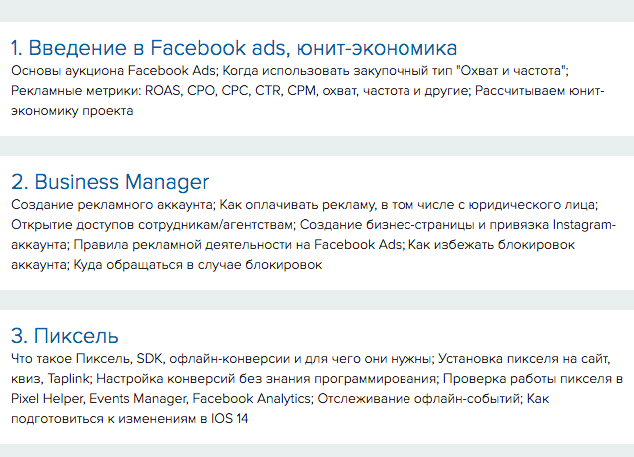This screenshot has height=457, width=634.
Task: Click text "Куда обращаться в случае блокировок"
Action: click(x=198, y=265)
